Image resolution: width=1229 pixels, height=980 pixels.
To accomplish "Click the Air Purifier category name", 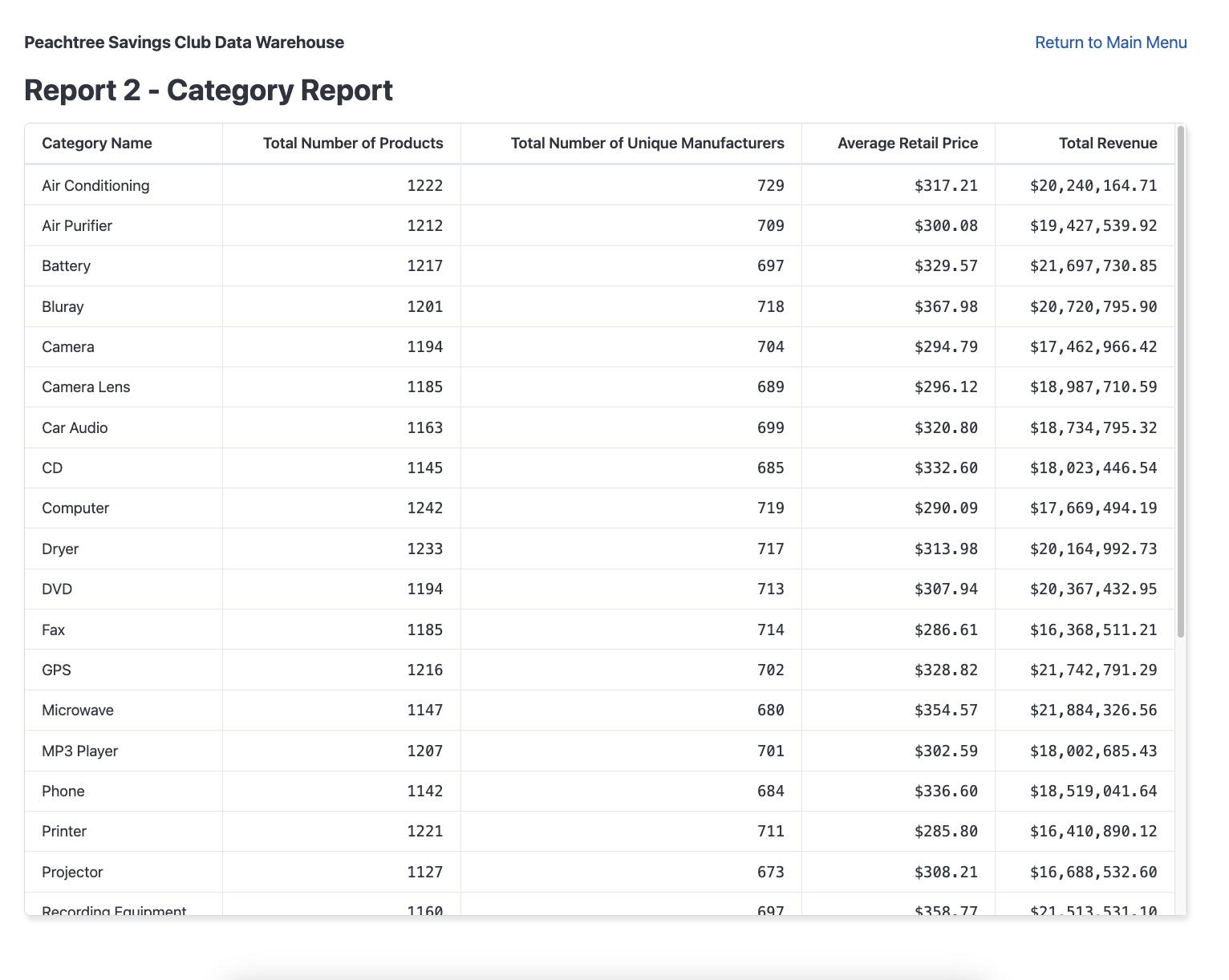I will tap(77, 225).
